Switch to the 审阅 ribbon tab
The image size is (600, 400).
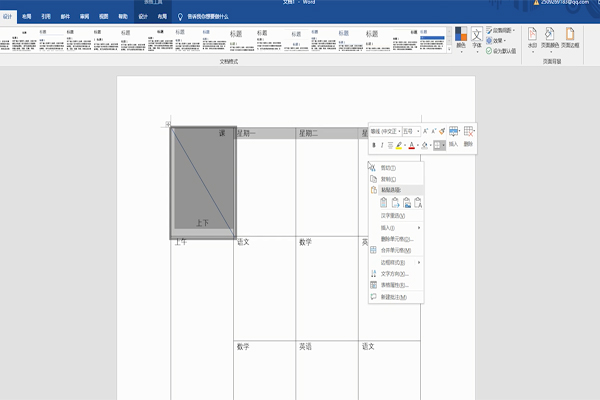[x=85, y=16]
